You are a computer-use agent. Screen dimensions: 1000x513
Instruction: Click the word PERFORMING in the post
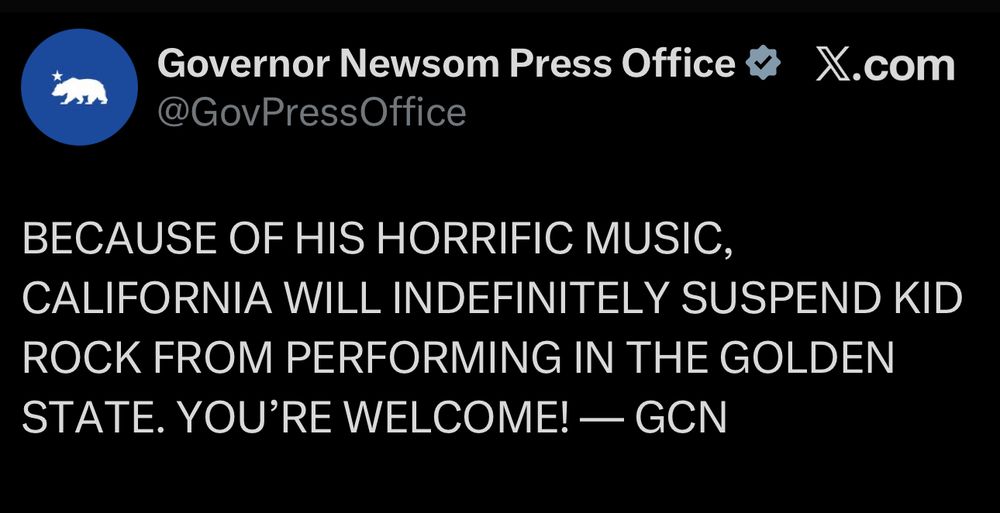421,359
